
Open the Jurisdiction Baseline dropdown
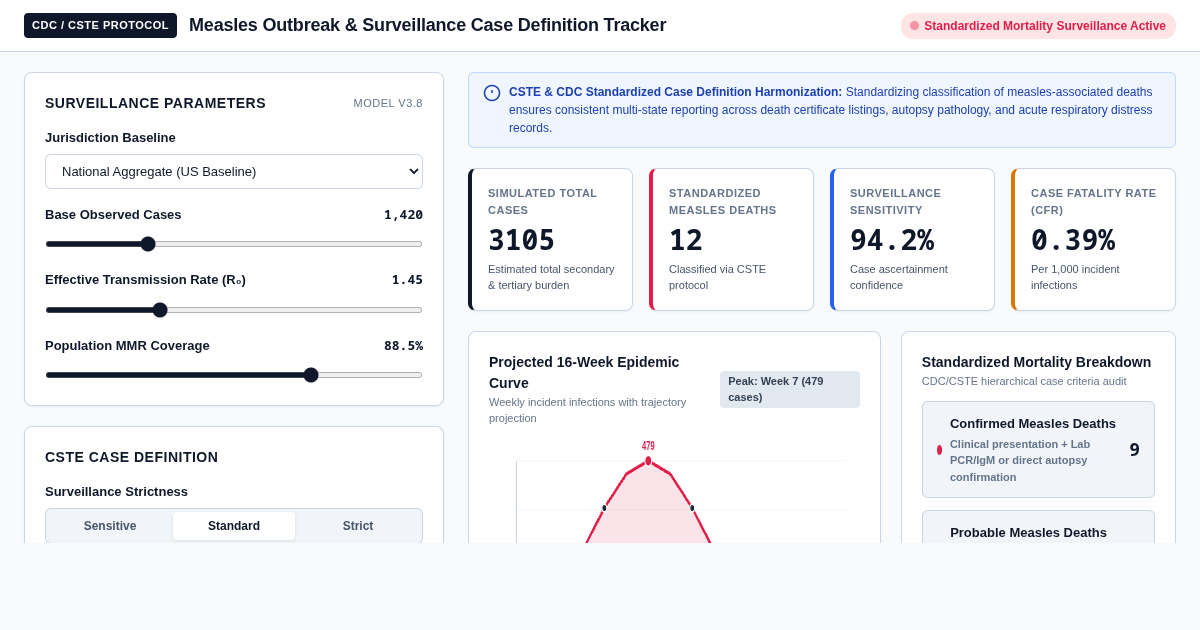pos(234,171)
